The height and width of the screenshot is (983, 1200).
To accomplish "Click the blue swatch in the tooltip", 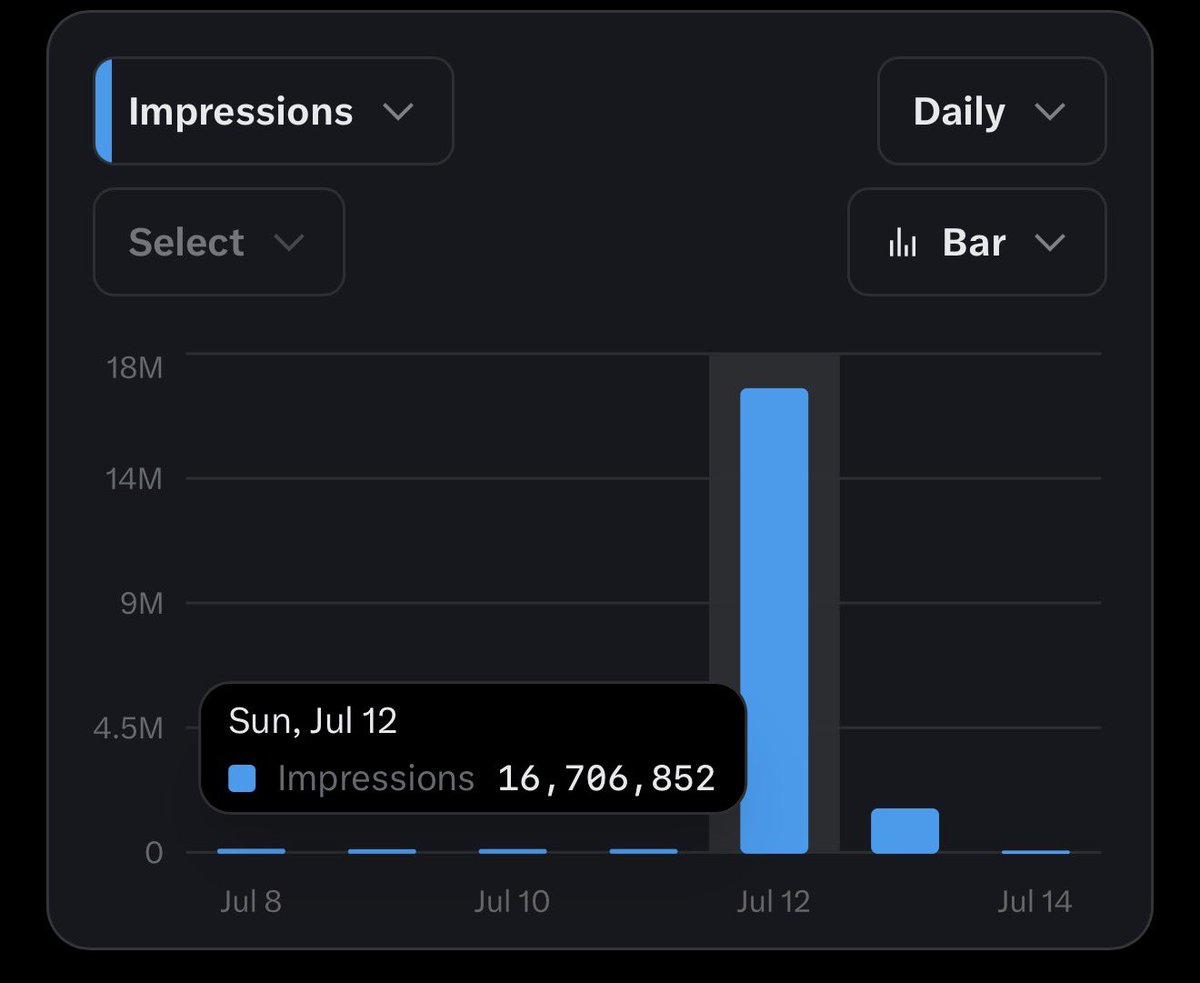I will 242,779.
